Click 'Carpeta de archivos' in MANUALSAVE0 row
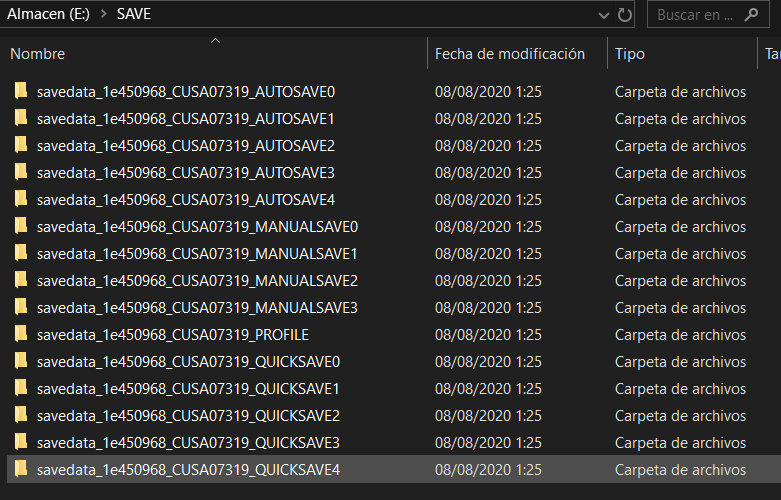This screenshot has height=500, width=781. click(680, 227)
